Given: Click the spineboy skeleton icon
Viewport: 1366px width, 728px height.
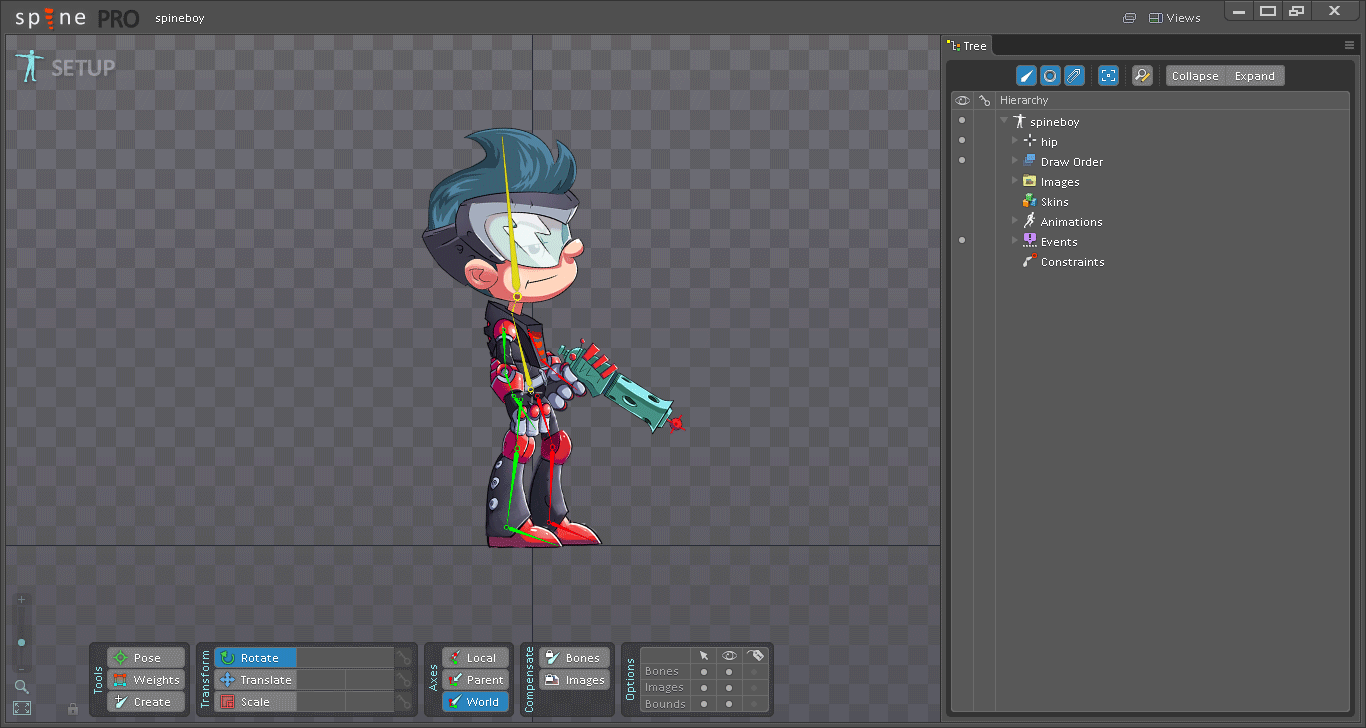Looking at the screenshot, I should point(1019,121).
